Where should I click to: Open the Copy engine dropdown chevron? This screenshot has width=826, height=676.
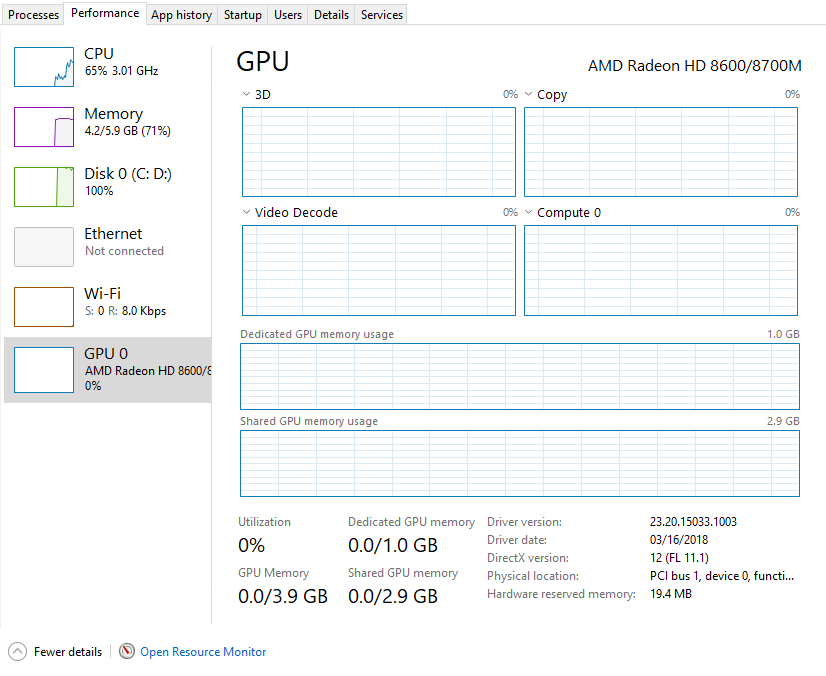pyautogui.click(x=528, y=94)
